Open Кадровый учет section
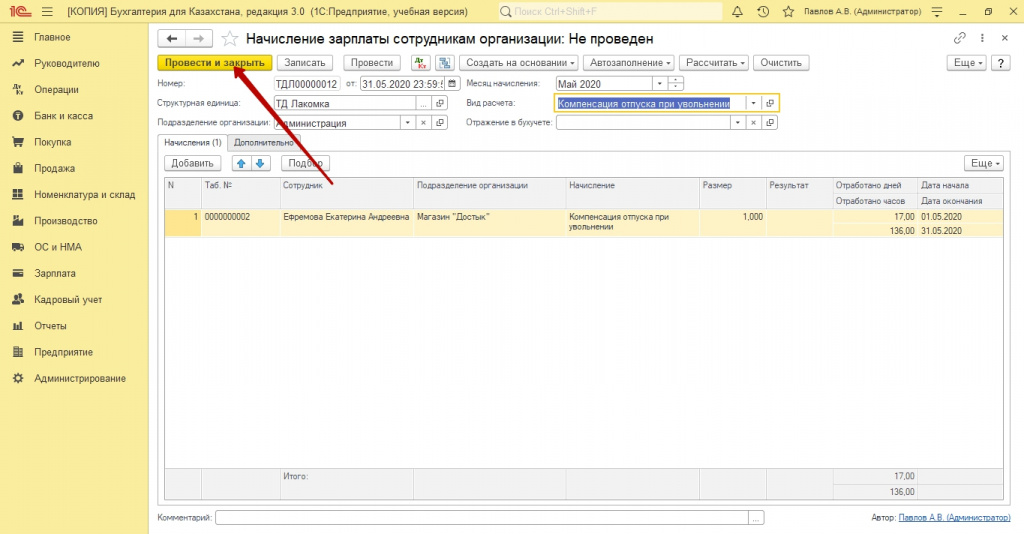The width and height of the screenshot is (1024, 534). pos(68,300)
